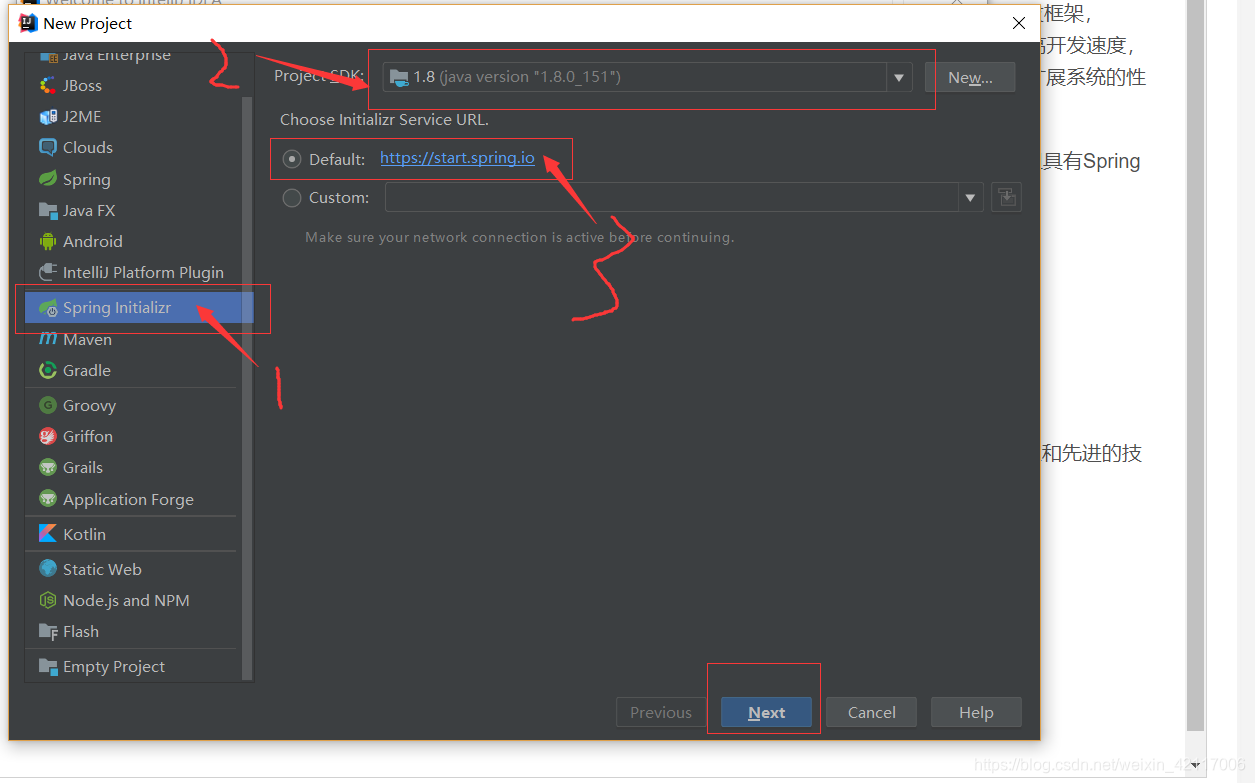
Task: Click the Flash folder icon
Action: [48, 631]
